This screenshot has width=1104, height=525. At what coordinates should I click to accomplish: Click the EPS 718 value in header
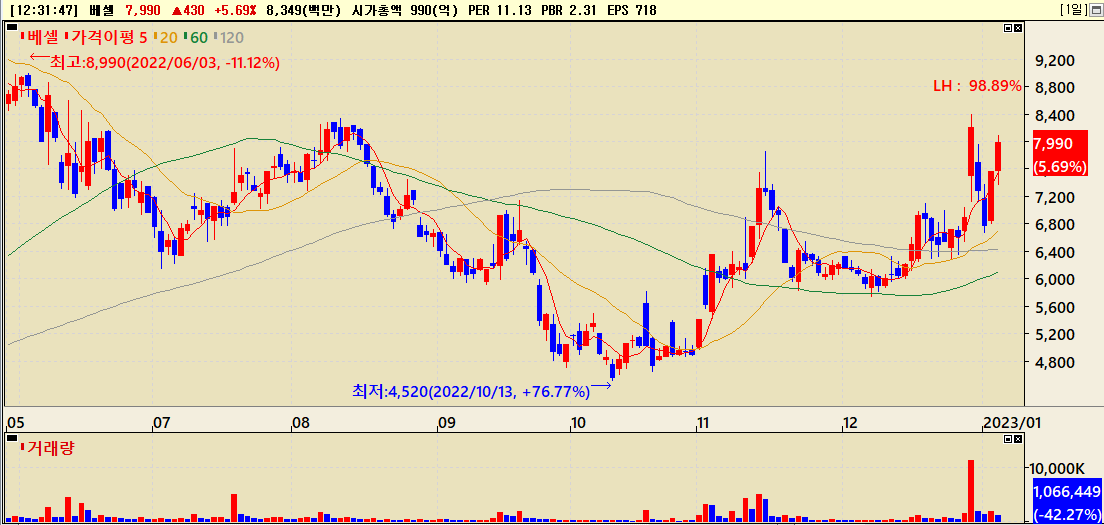(632, 11)
